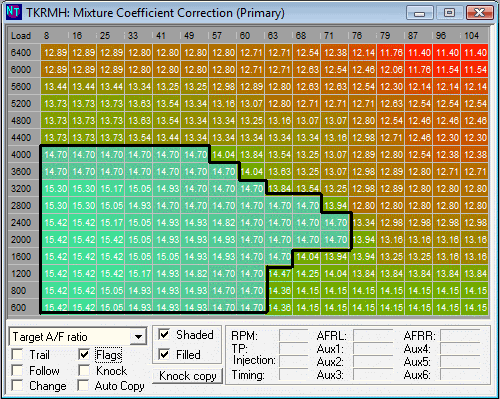Select the 2400 RPM row header
Viewport: 500px width, 399px height.
24,223
